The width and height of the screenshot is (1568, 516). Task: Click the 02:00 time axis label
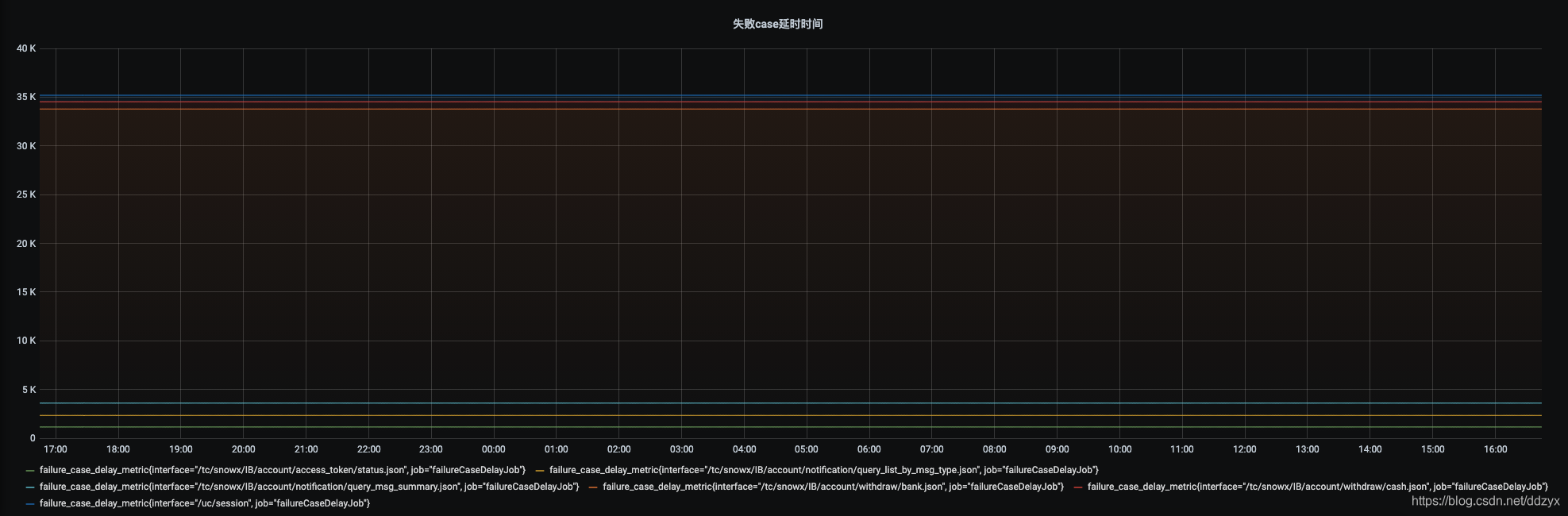(618, 449)
